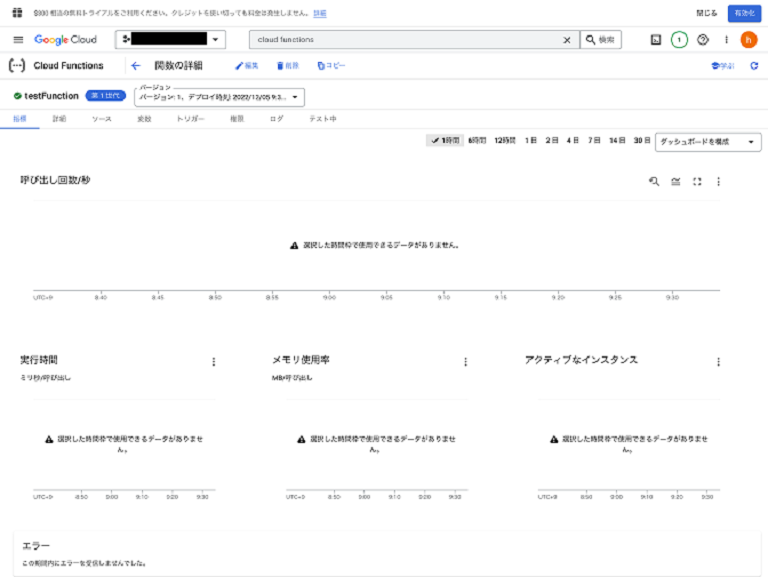Switch to the トリガー trigger tab
This screenshot has height=577, width=768.
click(191, 119)
